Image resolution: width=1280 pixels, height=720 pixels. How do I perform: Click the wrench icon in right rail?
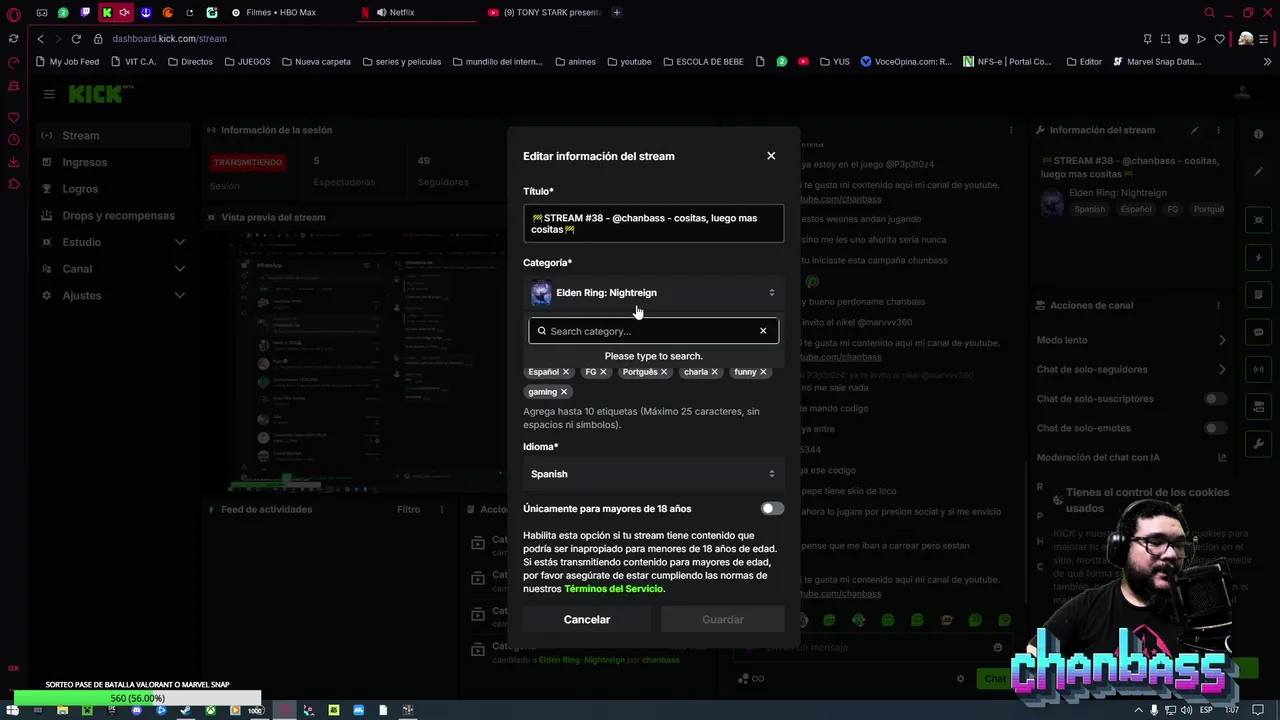[1259, 443]
